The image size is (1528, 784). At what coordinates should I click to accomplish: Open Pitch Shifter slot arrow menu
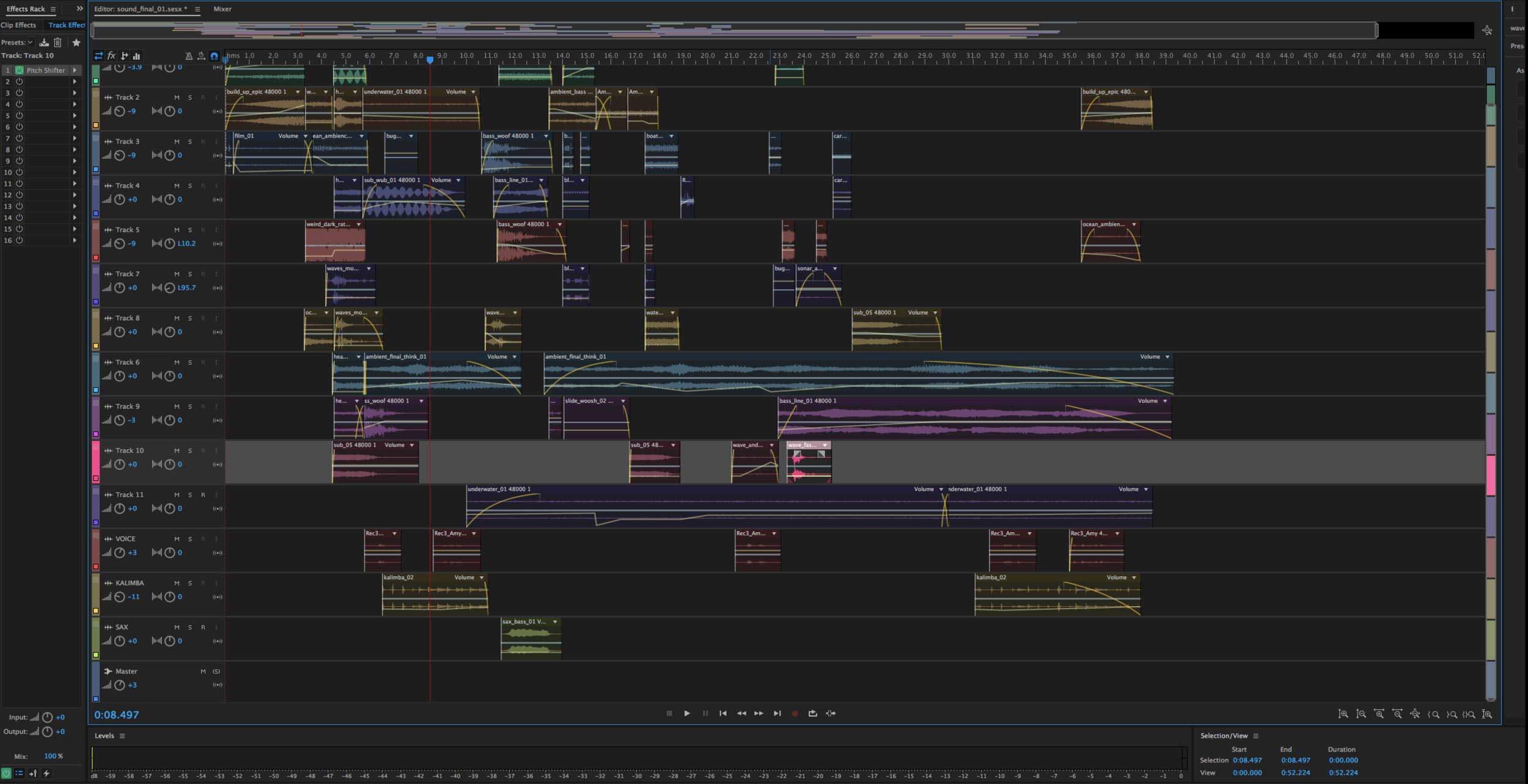point(75,70)
